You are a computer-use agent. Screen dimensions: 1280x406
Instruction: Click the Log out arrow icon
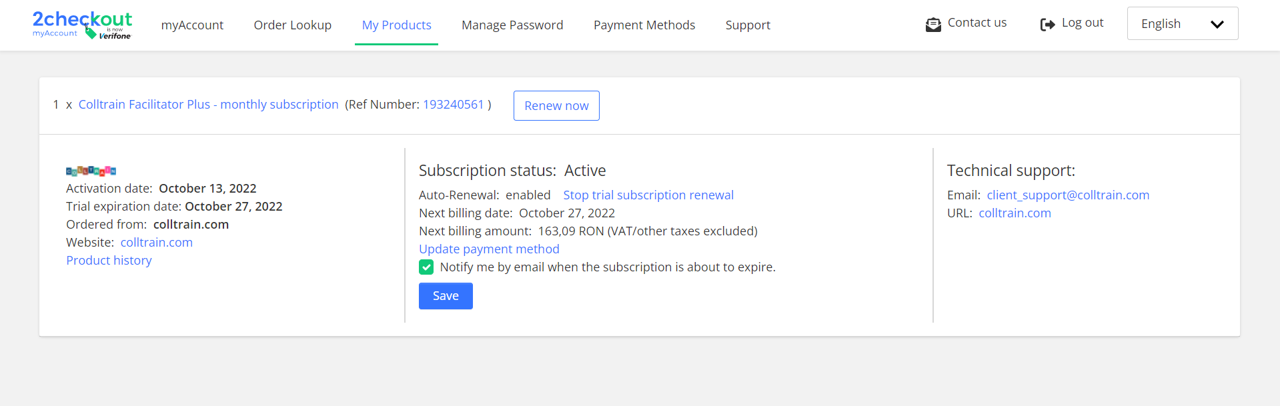point(1047,24)
